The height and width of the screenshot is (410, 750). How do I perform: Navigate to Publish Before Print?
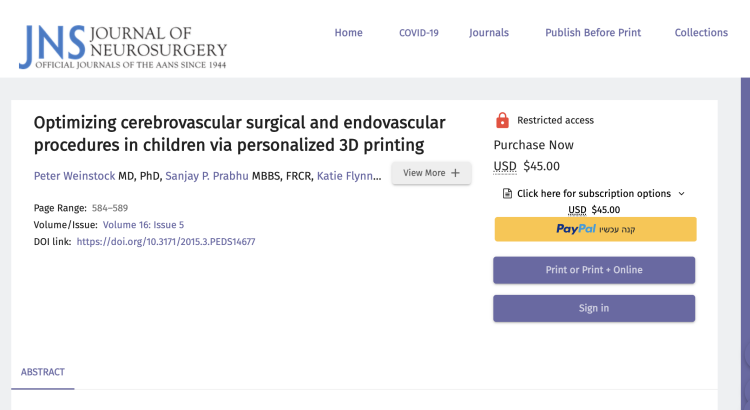pos(593,33)
